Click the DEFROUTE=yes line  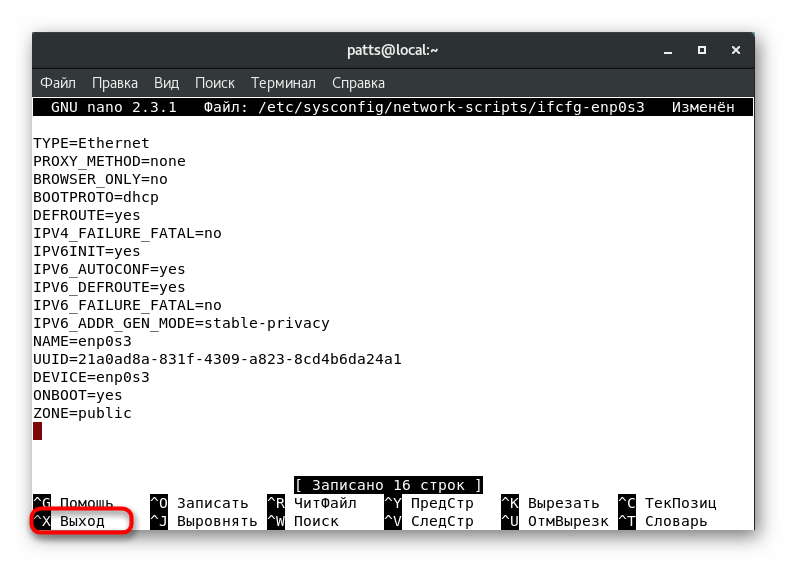point(87,215)
